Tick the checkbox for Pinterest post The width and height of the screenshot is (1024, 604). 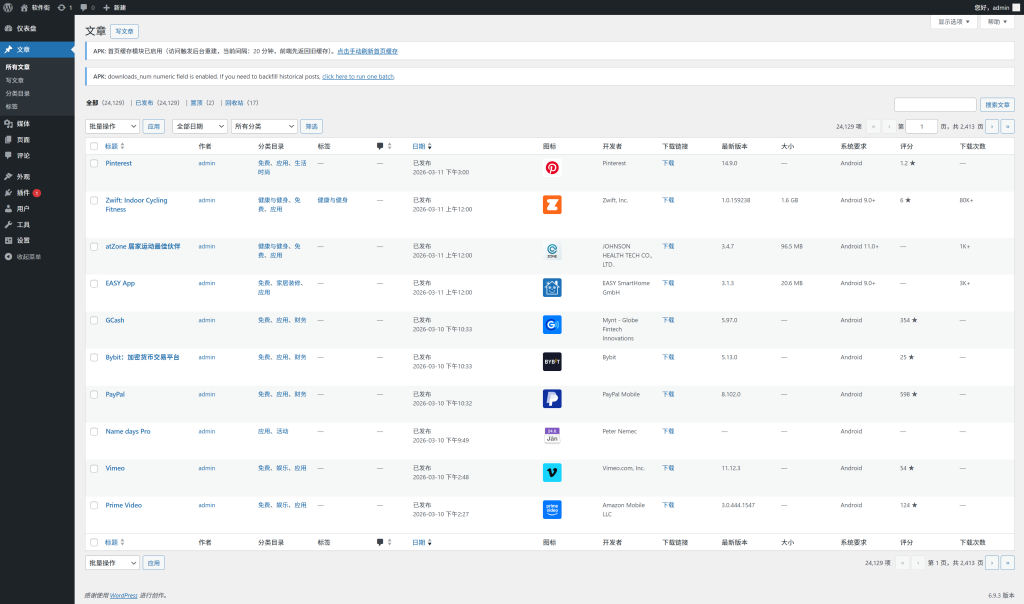[94, 163]
